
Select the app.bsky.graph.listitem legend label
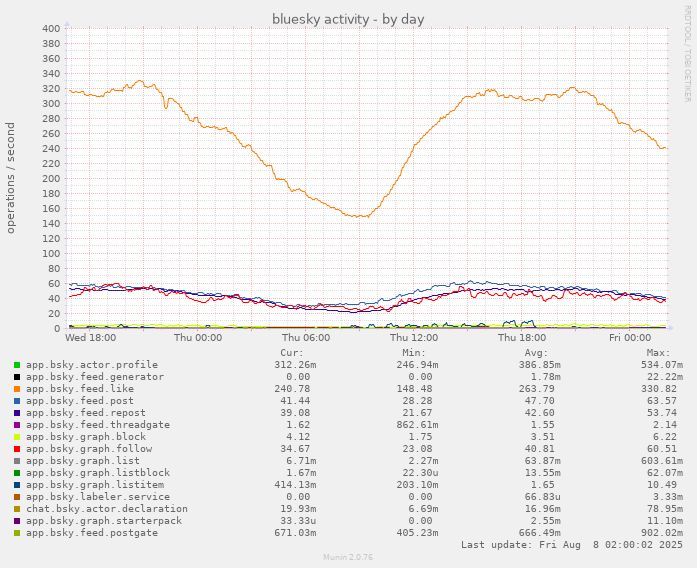coord(95,485)
